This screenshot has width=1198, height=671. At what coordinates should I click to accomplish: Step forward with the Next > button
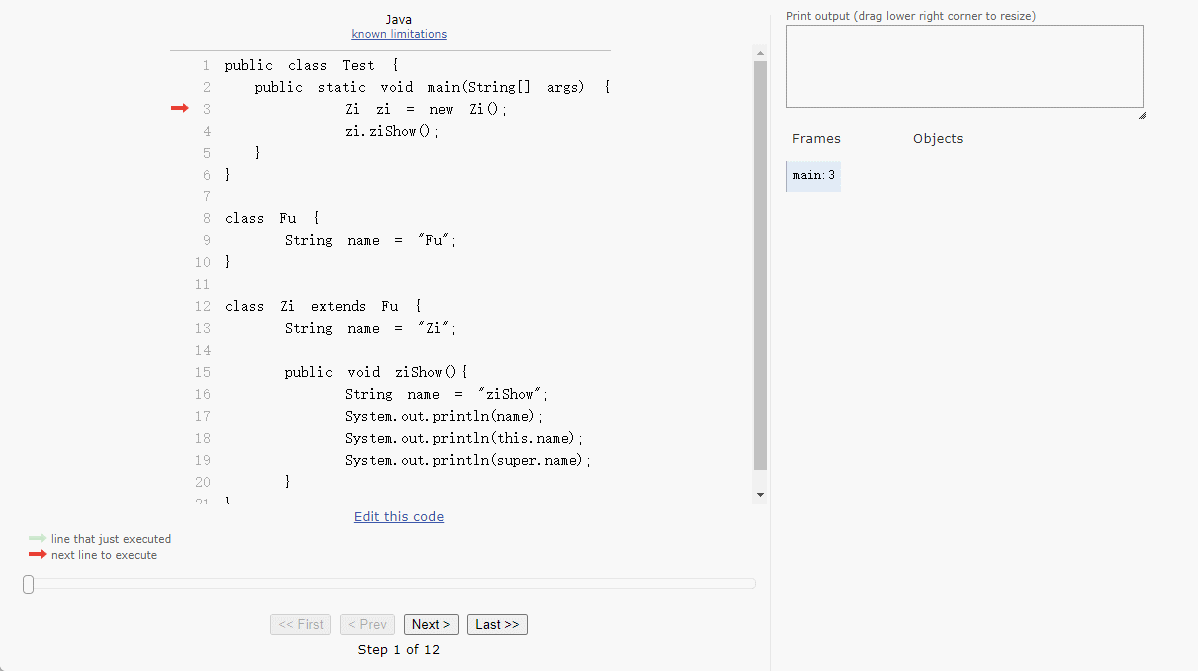point(431,624)
